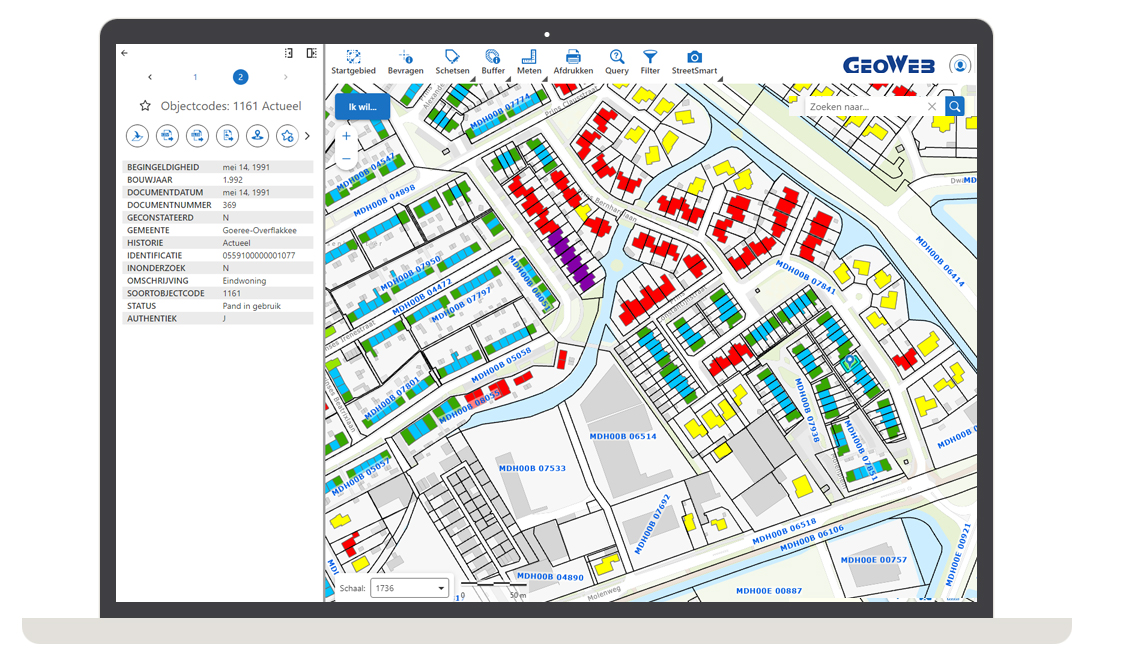Open the Schaal 1736 scale dropdown

(x=410, y=588)
